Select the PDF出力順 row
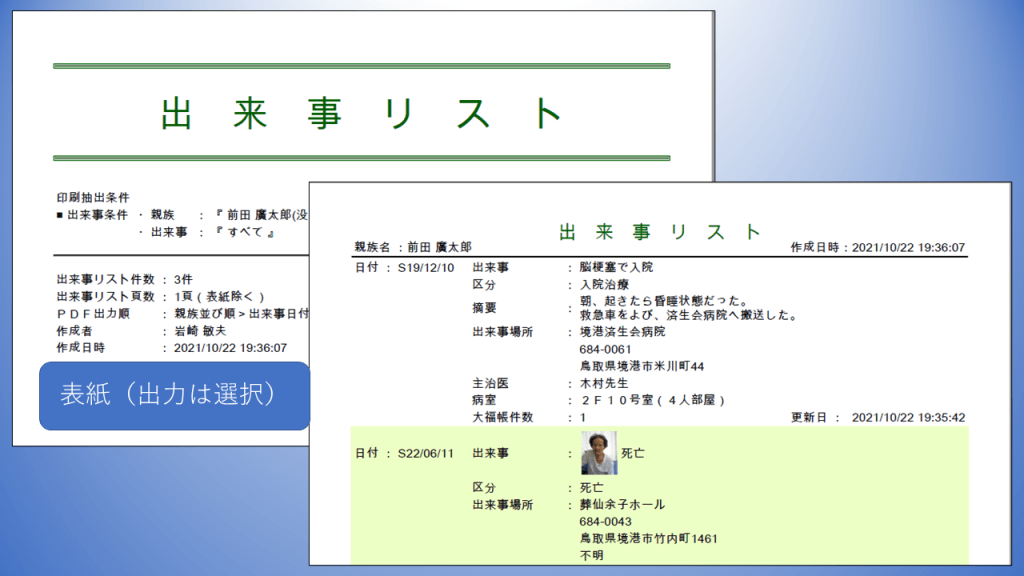Screen dimensions: 1024x576 coord(182,313)
